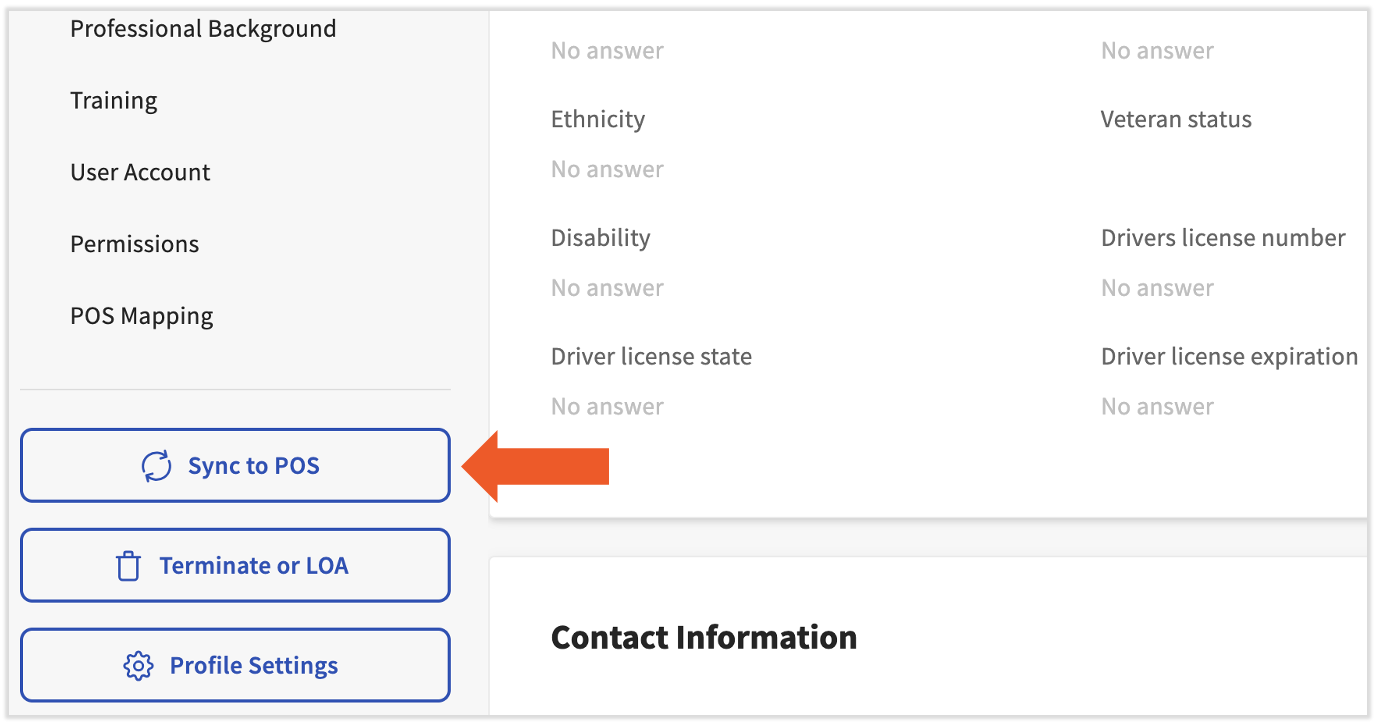
Task: Click the Disability field label
Action: pos(600,238)
